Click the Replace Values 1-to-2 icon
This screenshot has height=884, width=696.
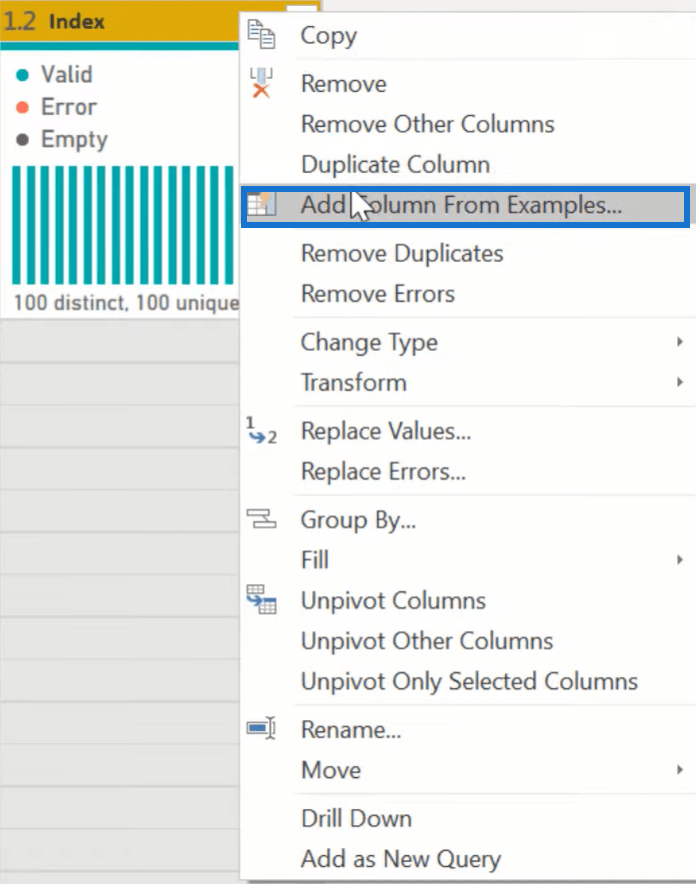[261, 431]
